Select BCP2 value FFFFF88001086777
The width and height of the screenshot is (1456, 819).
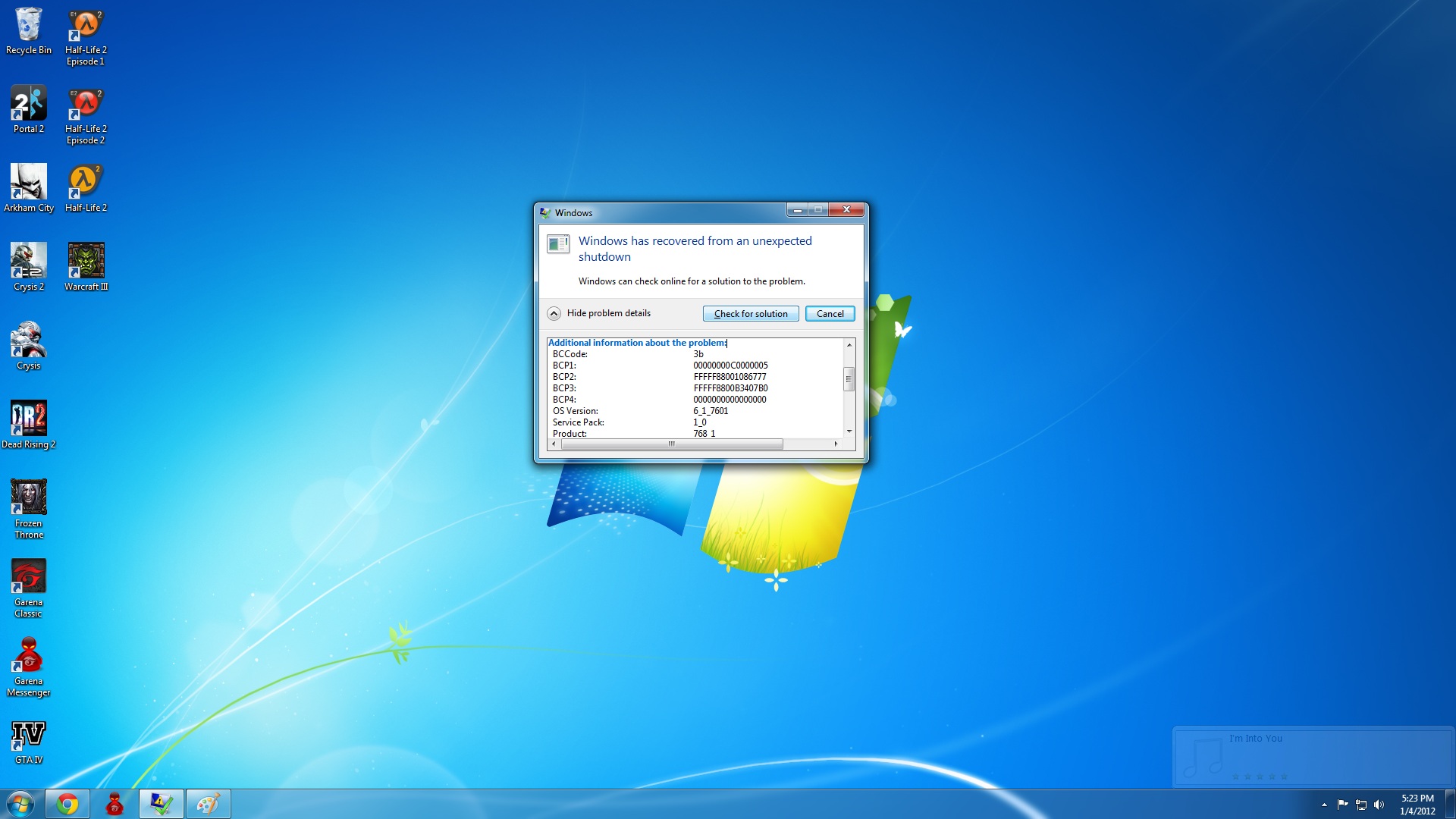[730, 377]
